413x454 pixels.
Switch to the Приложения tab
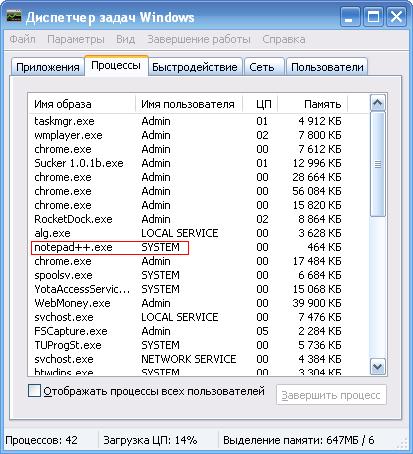pyautogui.click(x=48, y=67)
